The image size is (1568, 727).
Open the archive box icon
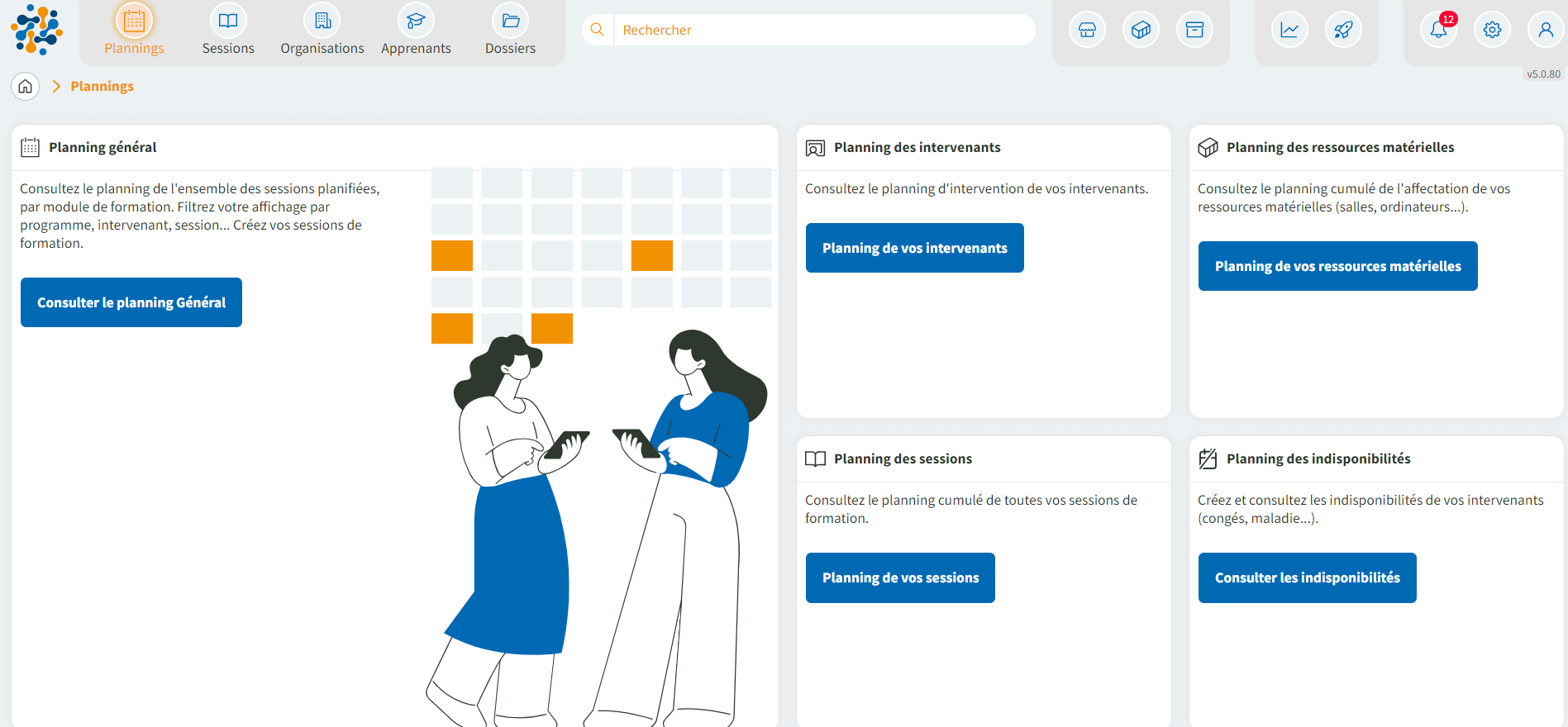click(1194, 31)
